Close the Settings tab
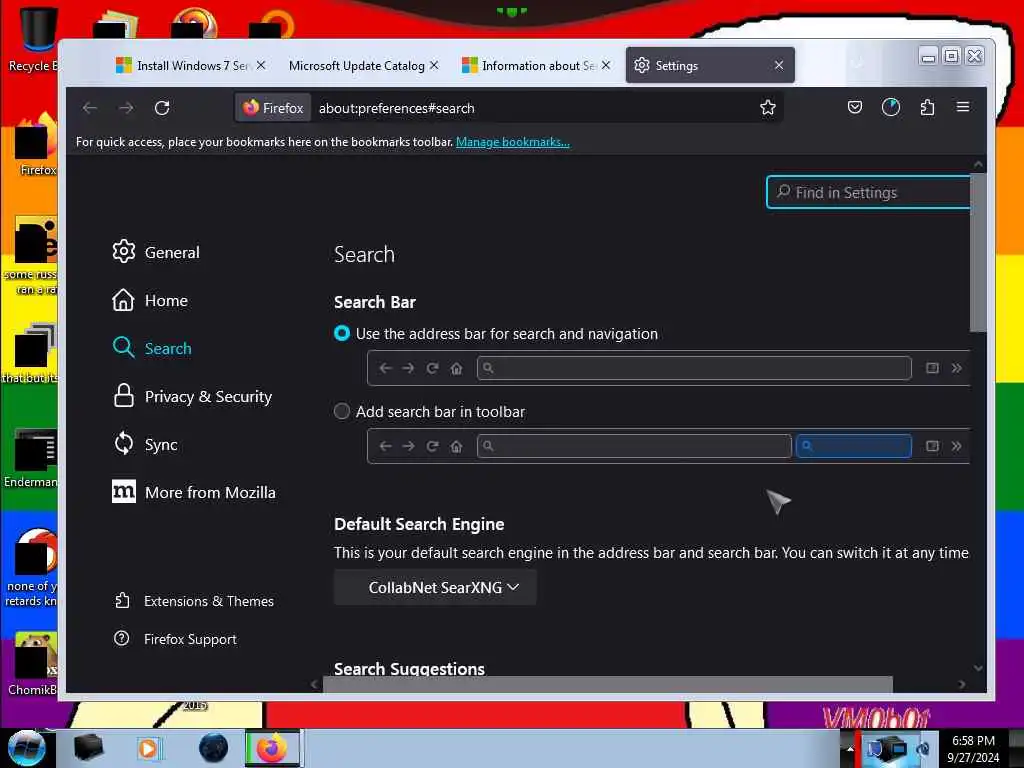This screenshot has width=1024, height=768. coord(778,65)
